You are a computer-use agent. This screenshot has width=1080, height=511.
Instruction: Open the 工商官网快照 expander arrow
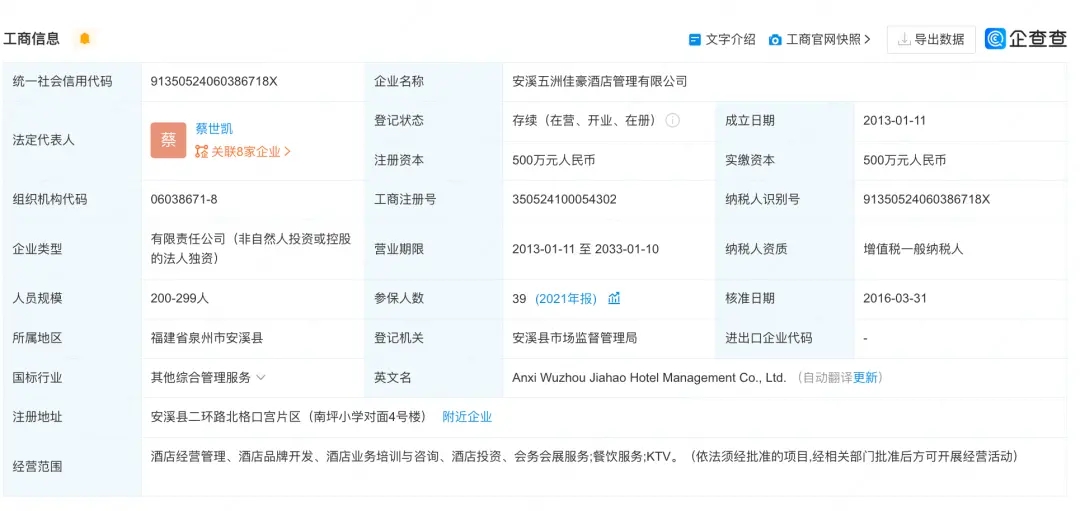[x=867, y=40]
